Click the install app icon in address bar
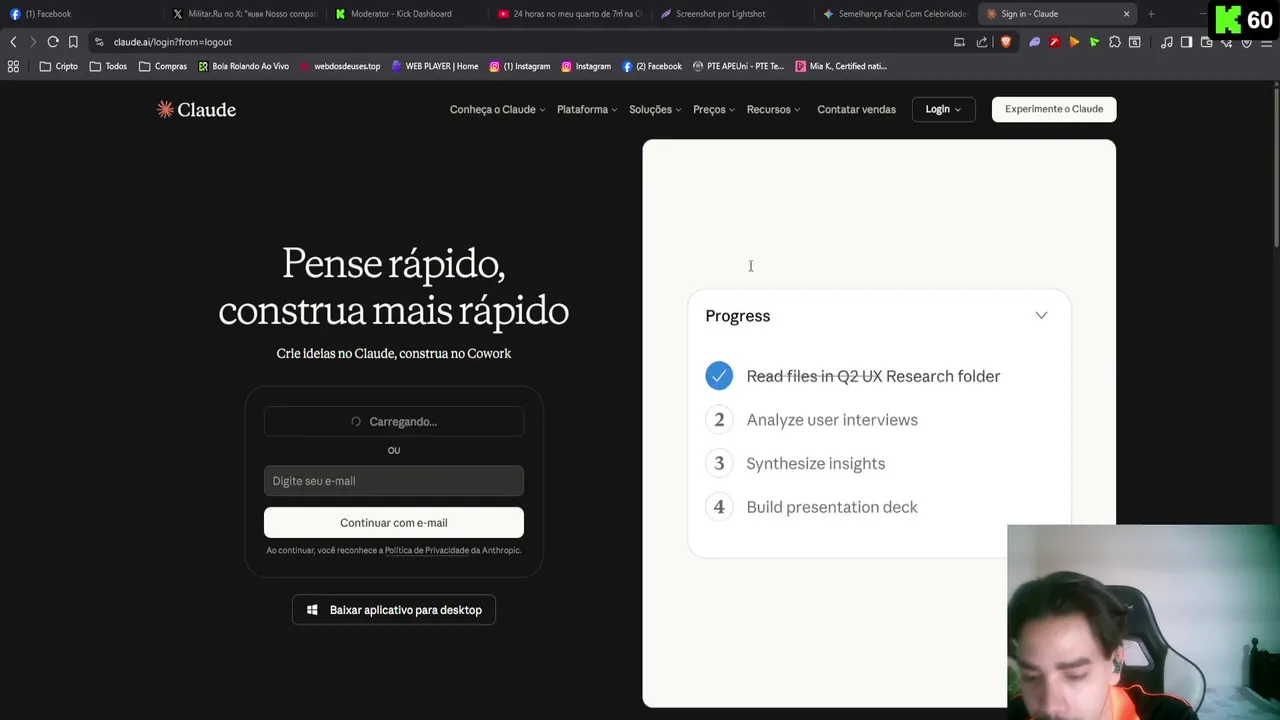This screenshot has width=1280, height=720. coord(959,42)
